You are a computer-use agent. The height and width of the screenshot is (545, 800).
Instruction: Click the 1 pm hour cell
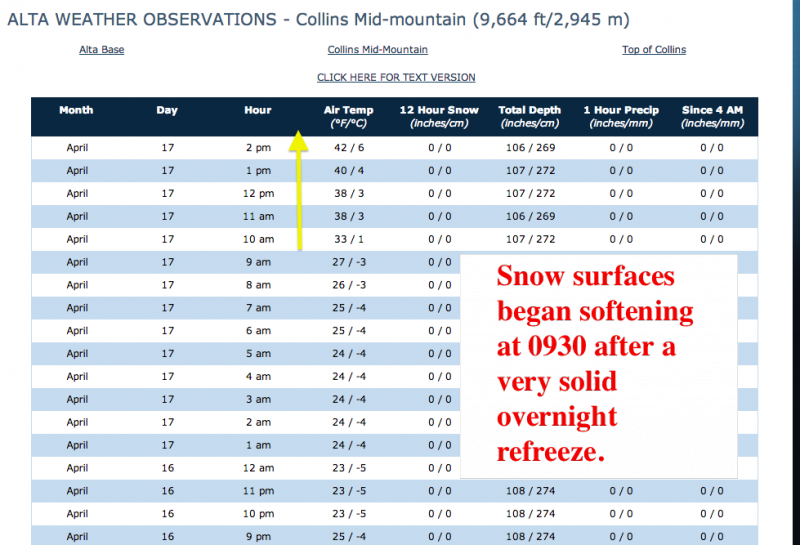pos(258,170)
